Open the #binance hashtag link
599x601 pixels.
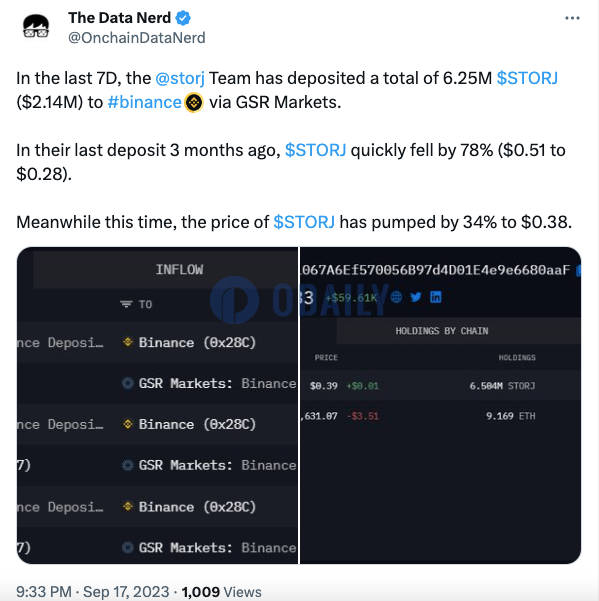click(x=144, y=102)
